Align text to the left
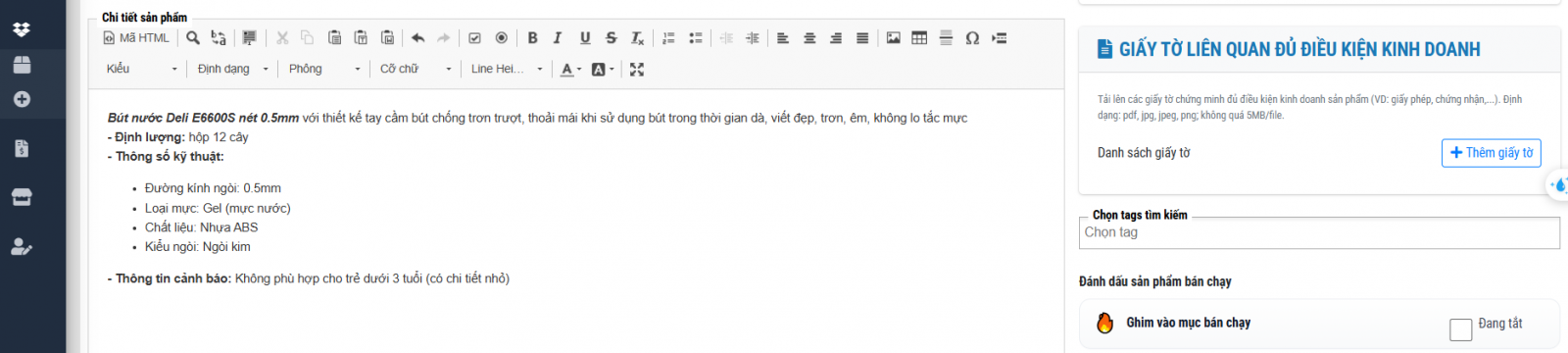 click(783, 38)
